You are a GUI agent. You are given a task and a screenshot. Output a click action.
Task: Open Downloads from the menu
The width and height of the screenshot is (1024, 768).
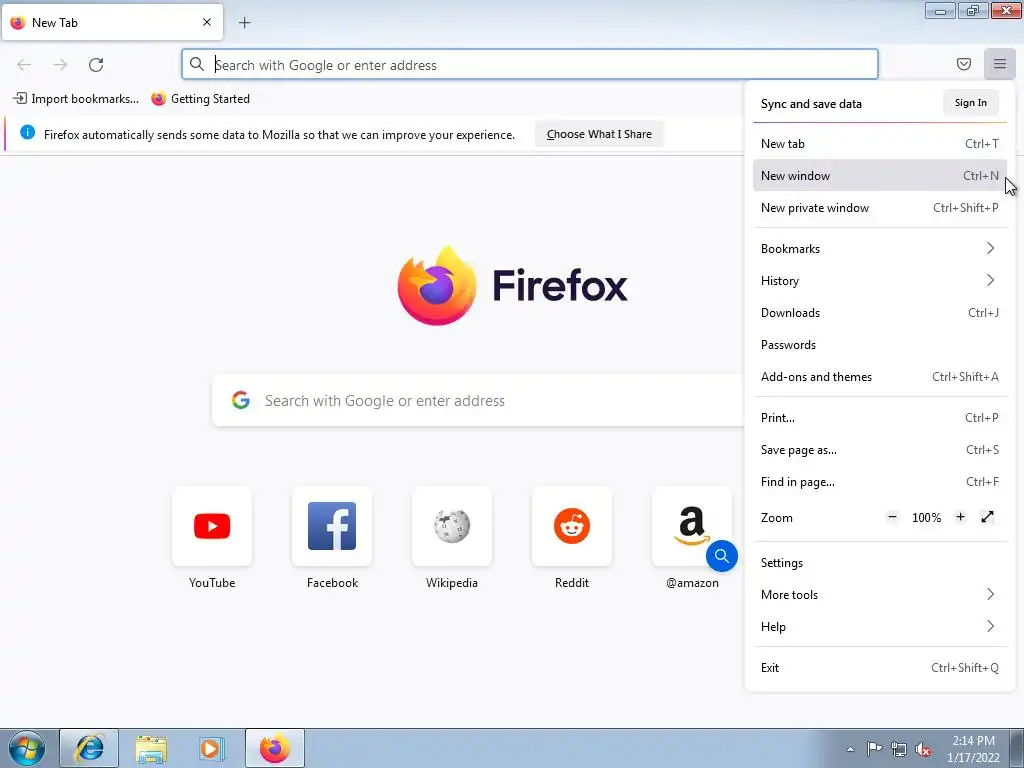(880, 313)
